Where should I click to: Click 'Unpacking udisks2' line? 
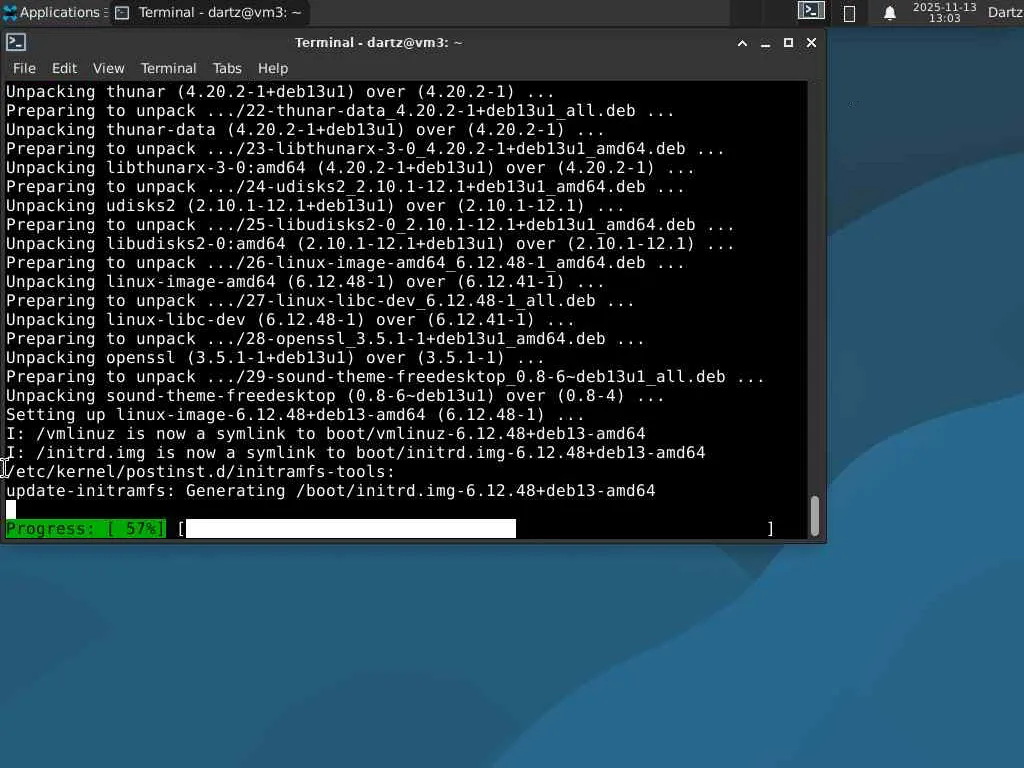315,206
